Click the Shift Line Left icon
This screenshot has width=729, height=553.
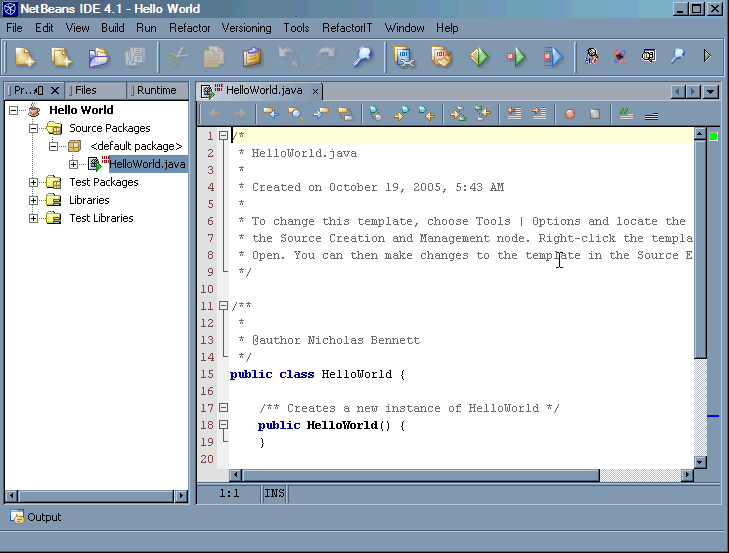[x=514, y=113]
